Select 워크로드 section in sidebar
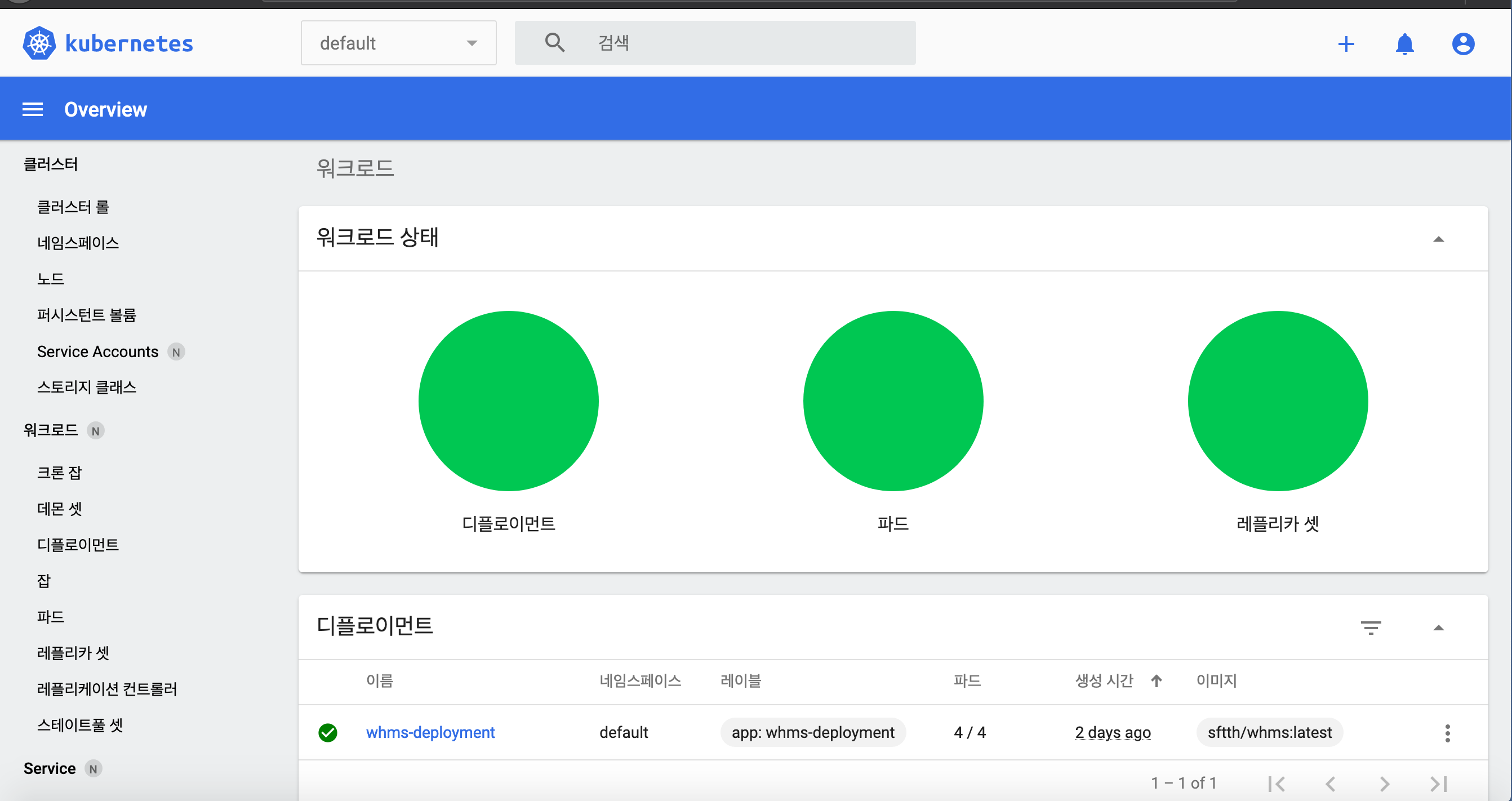Screen dimensions: 1512x801 (x=51, y=430)
